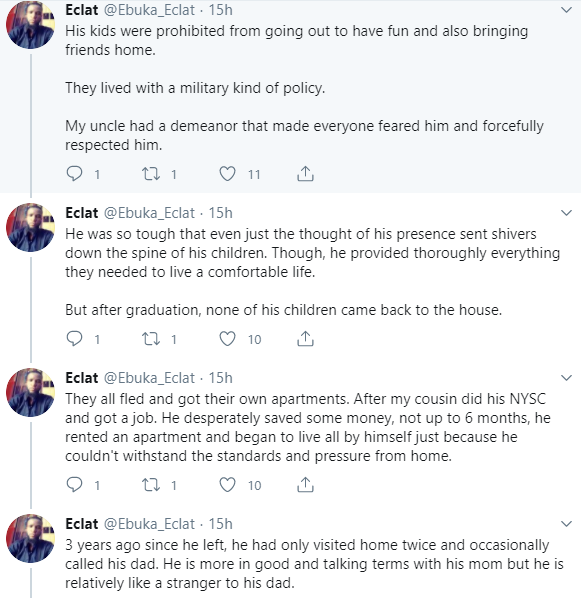The height and width of the screenshot is (598, 581).
Task: Like the tweet about renting an apartment
Action: coord(227,485)
